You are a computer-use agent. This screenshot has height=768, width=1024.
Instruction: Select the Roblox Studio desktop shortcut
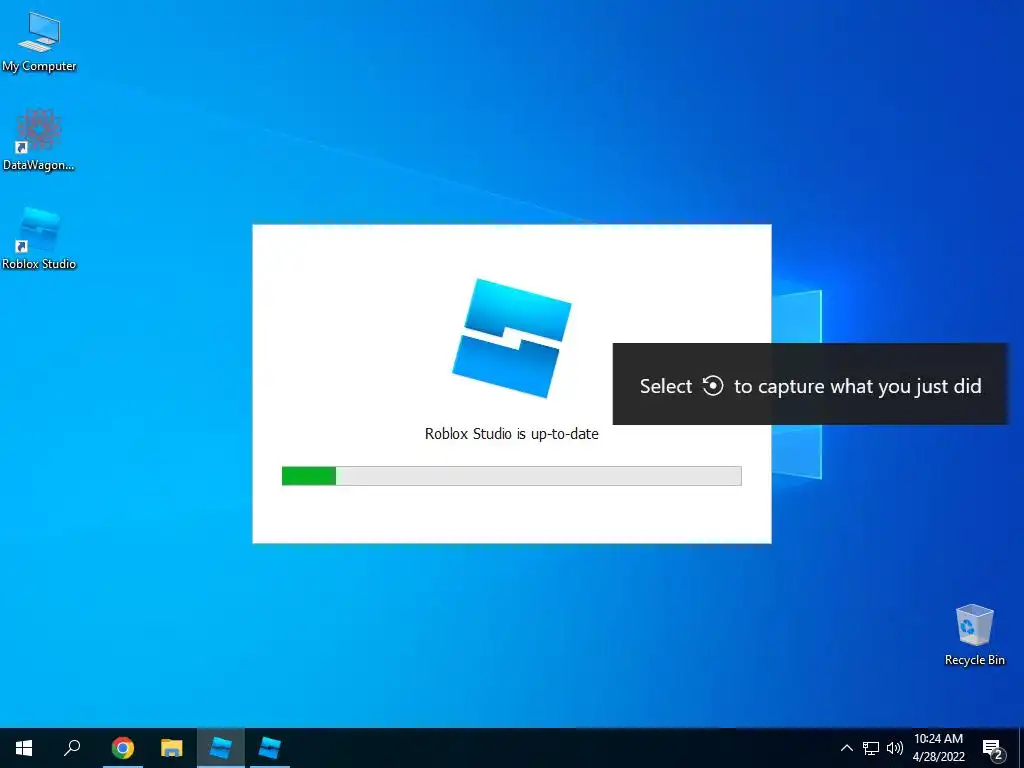click(x=39, y=238)
